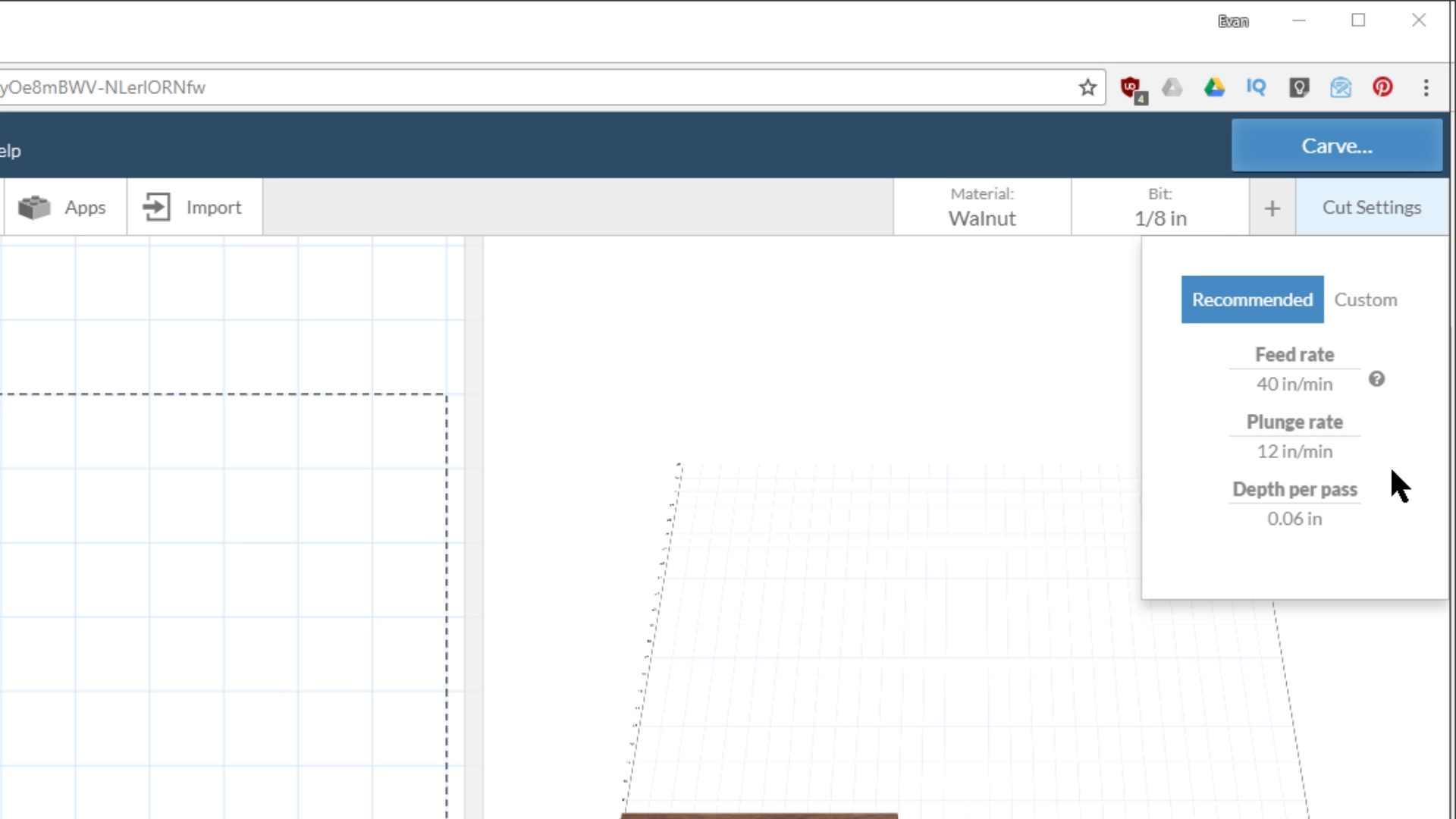The width and height of the screenshot is (1456, 819).
Task: Click the grey Google Drive extension icon
Action: [x=1172, y=88]
